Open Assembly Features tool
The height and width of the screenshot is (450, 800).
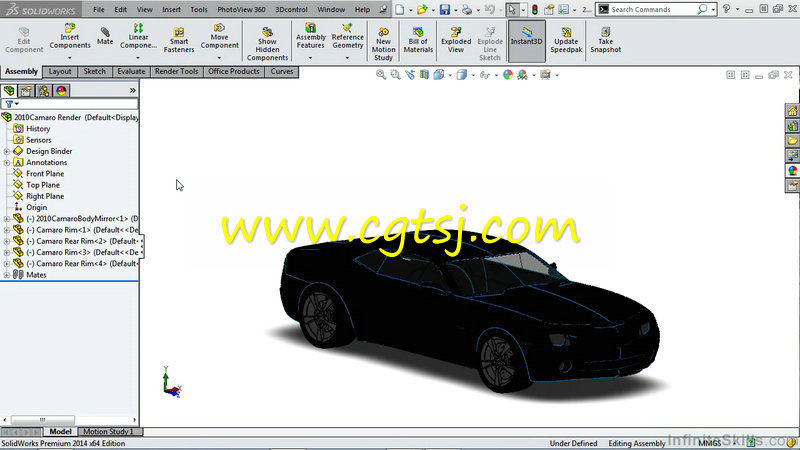[x=311, y=36]
